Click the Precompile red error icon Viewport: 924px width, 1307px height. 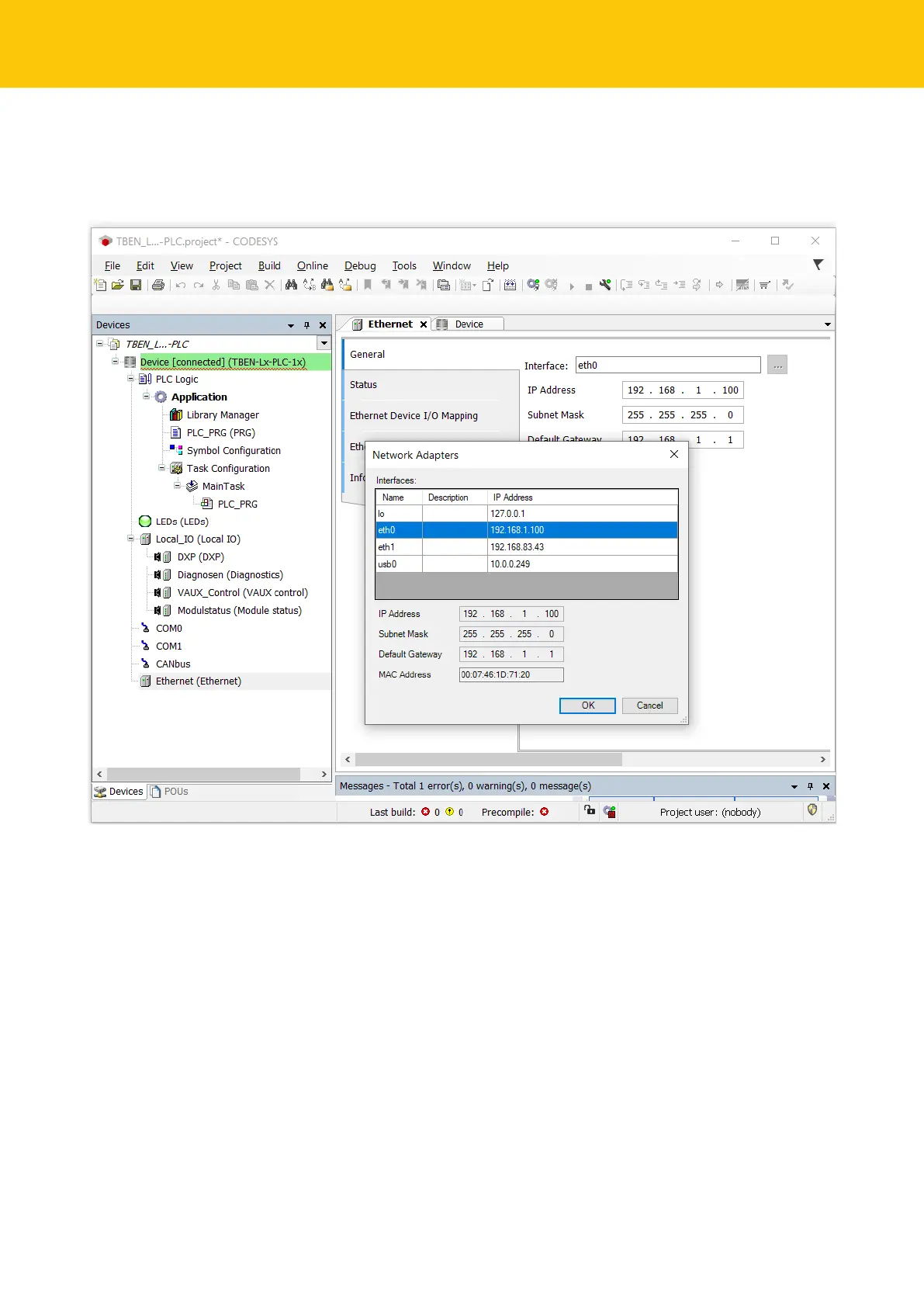[x=545, y=812]
